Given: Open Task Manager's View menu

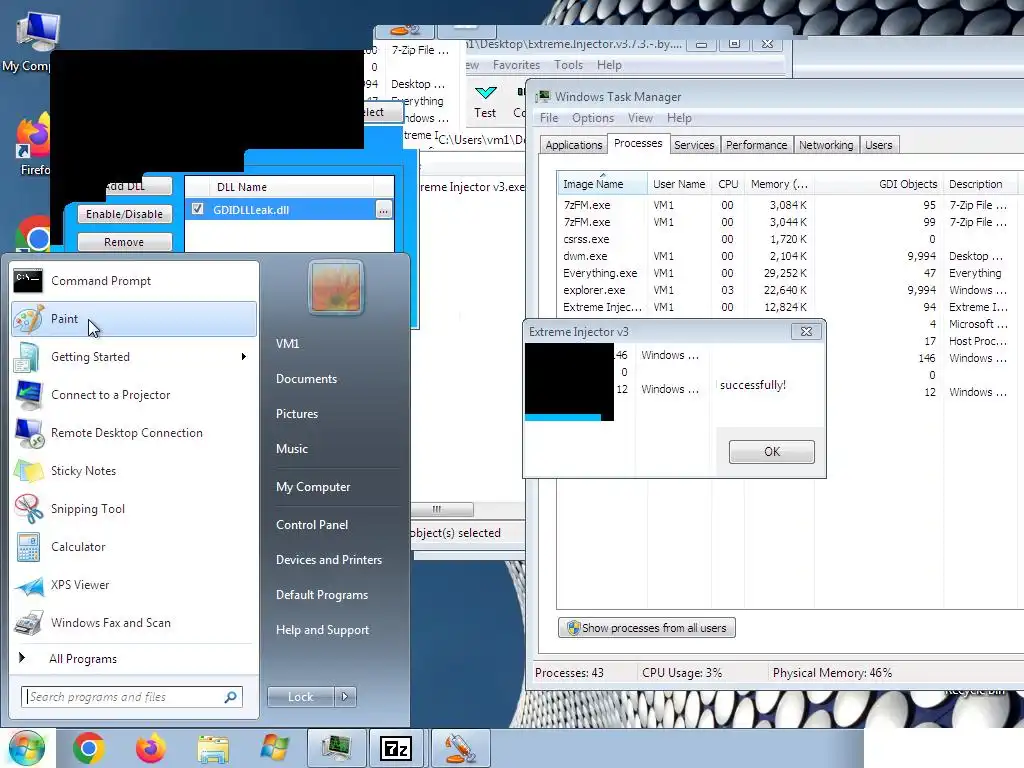Looking at the screenshot, I should [x=640, y=118].
